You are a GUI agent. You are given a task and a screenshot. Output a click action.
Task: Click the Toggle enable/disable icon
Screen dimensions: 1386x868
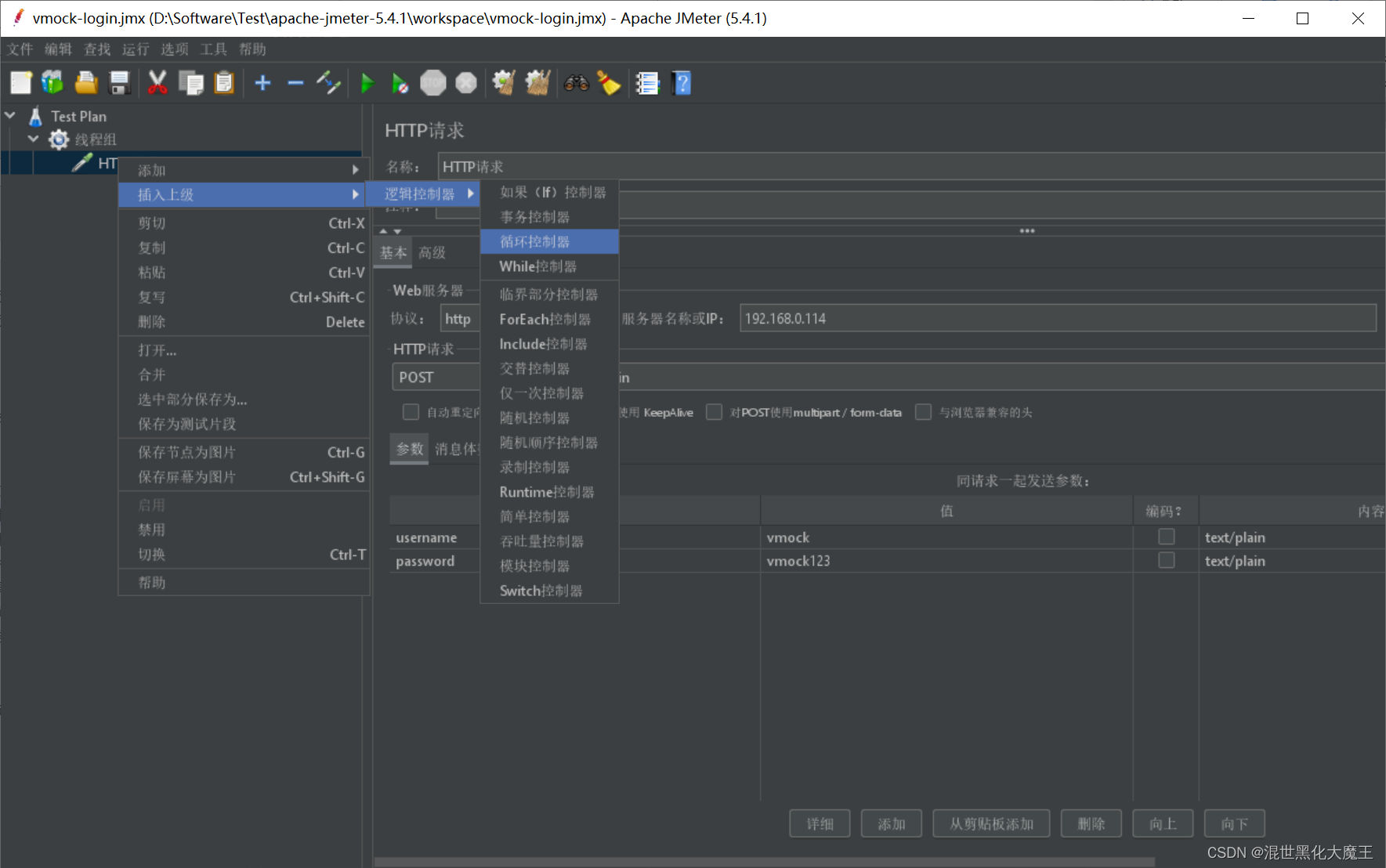[328, 83]
